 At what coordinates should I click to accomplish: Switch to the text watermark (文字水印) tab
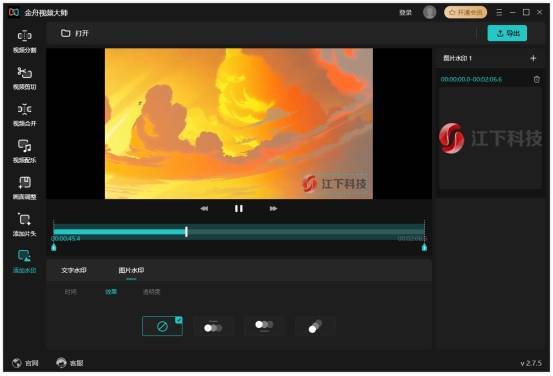click(x=74, y=271)
